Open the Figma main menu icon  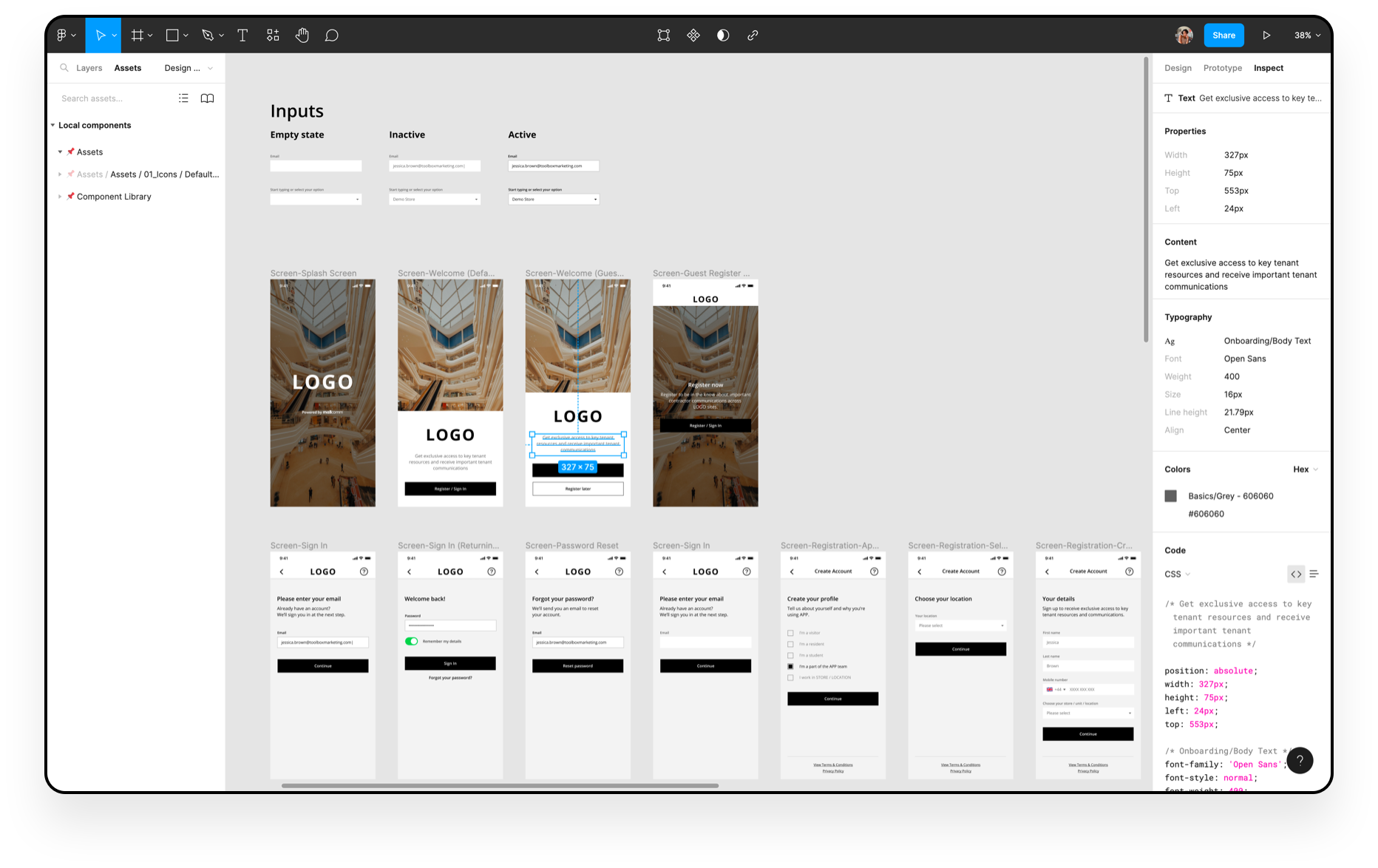point(62,35)
